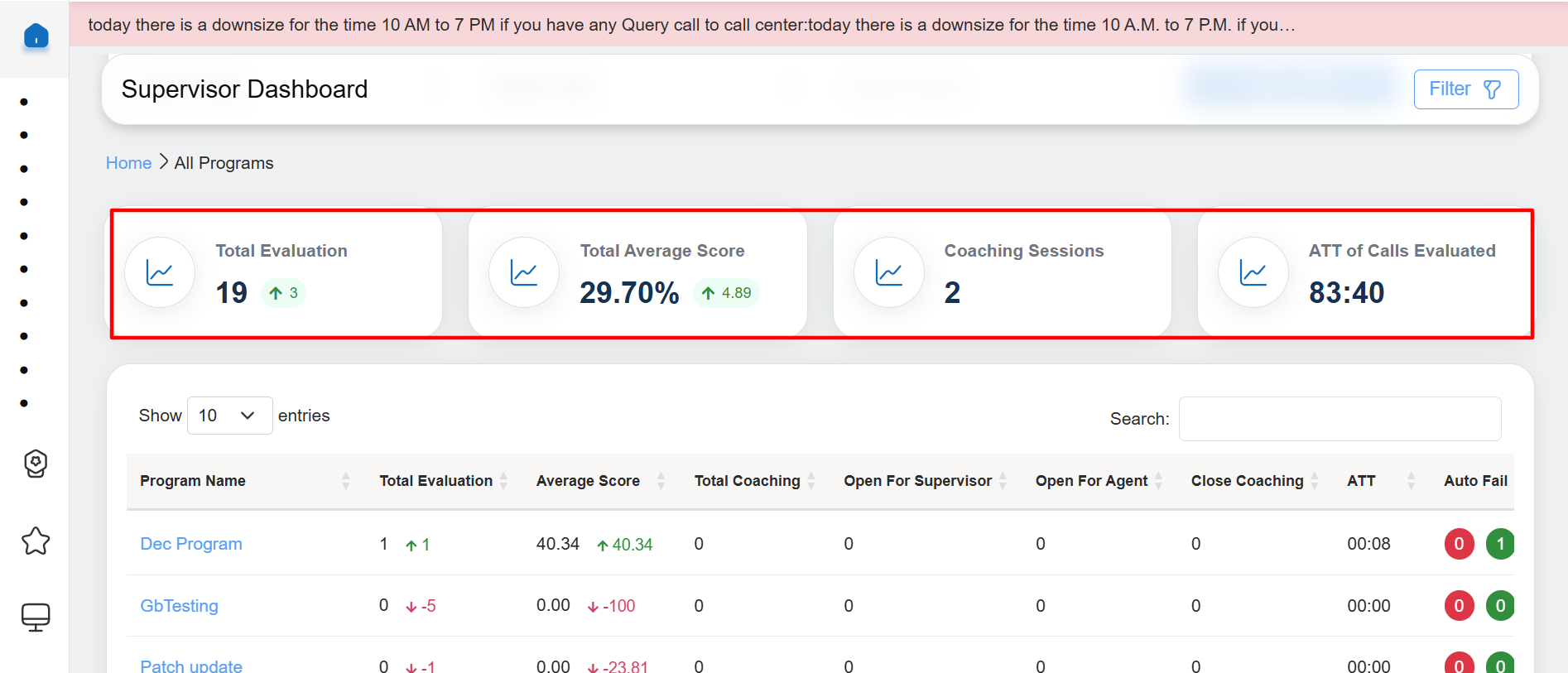Image resolution: width=1568 pixels, height=673 pixels.
Task: Click the table Search input field
Action: tap(1339, 419)
